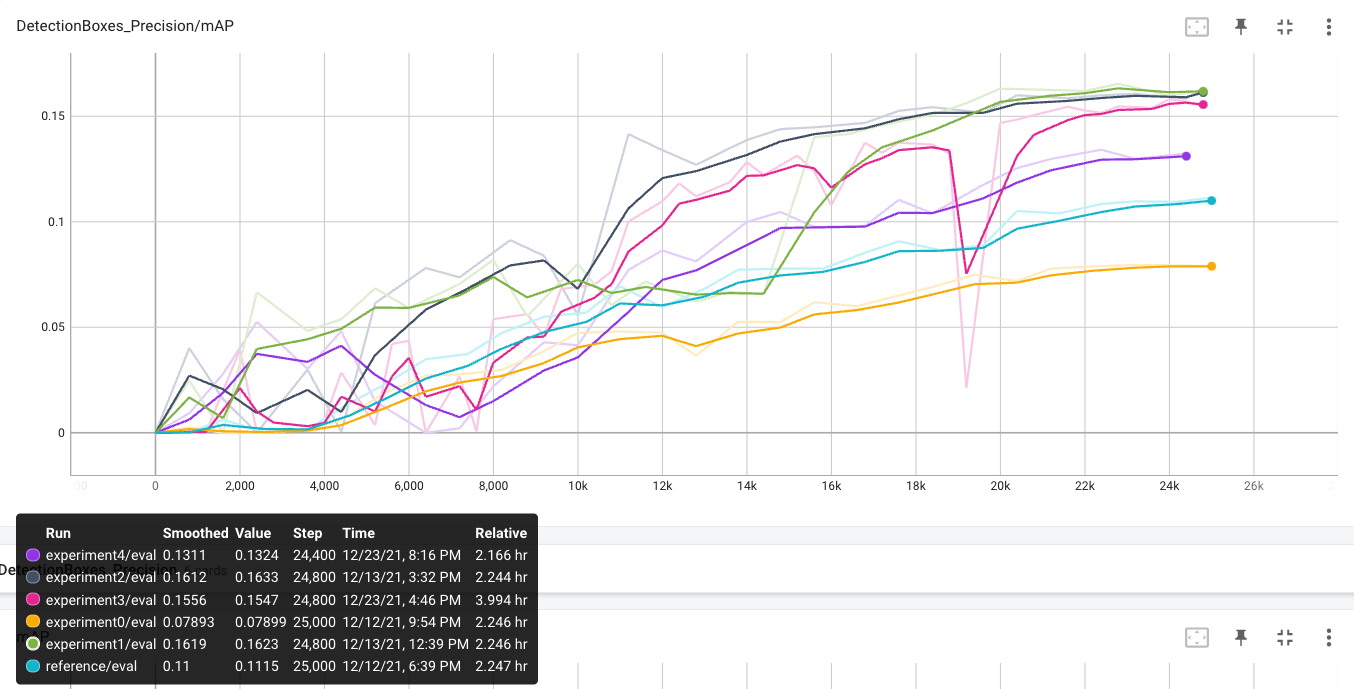The height and width of the screenshot is (689, 1354).
Task: Toggle full width on the lower card
Action: (1286, 637)
